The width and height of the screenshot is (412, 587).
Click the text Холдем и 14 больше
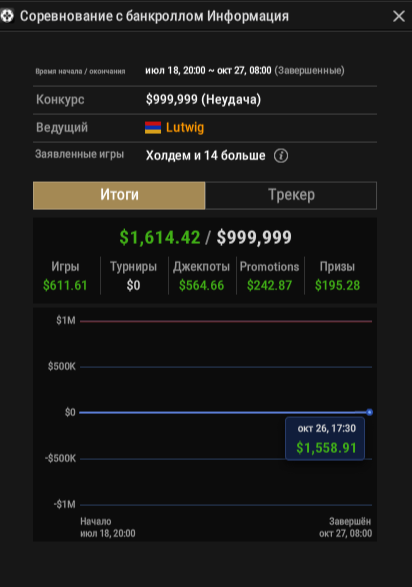pyautogui.click(x=205, y=155)
